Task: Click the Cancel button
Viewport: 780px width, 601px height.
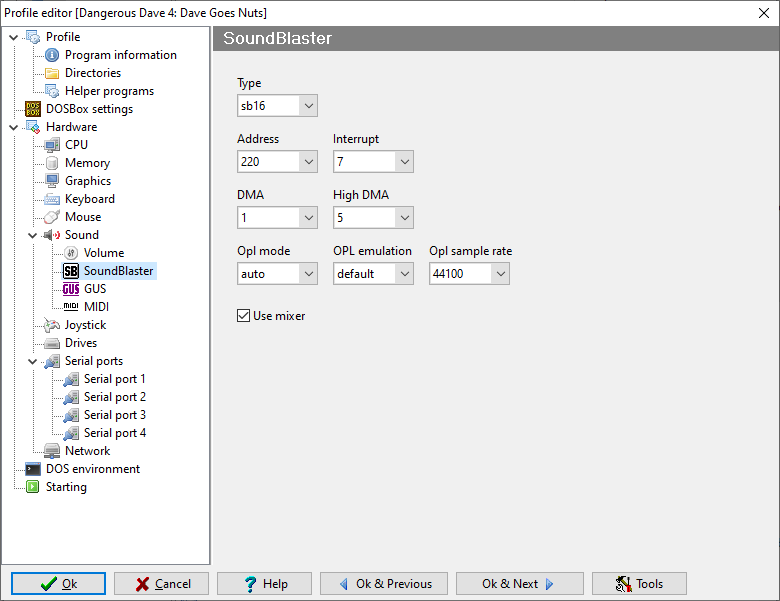Action: (161, 584)
